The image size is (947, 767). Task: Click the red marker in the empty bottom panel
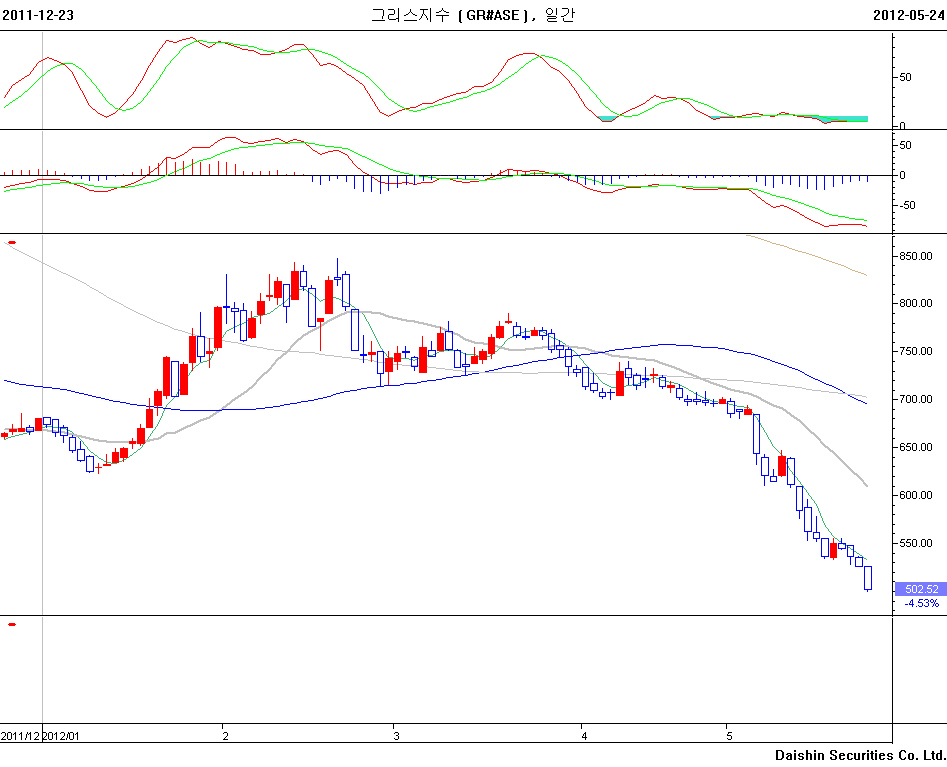coord(12,624)
